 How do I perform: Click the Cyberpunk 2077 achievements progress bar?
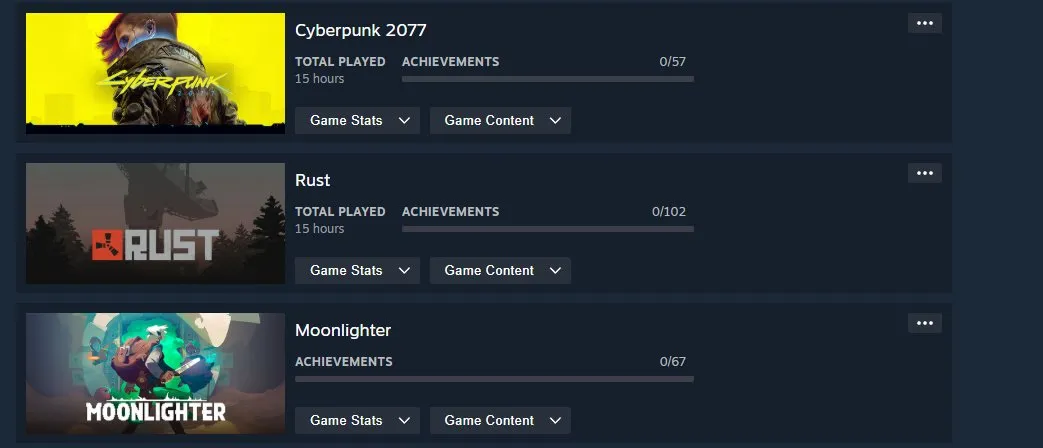(547, 79)
